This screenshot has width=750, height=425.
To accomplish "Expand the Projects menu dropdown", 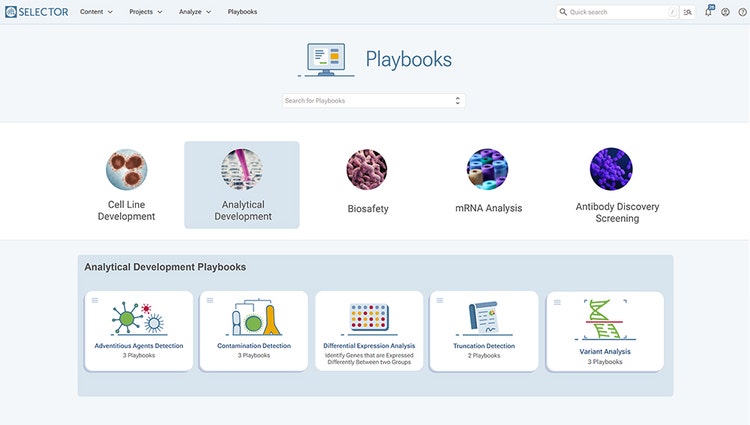I will pyautogui.click(x=146, y=12).
